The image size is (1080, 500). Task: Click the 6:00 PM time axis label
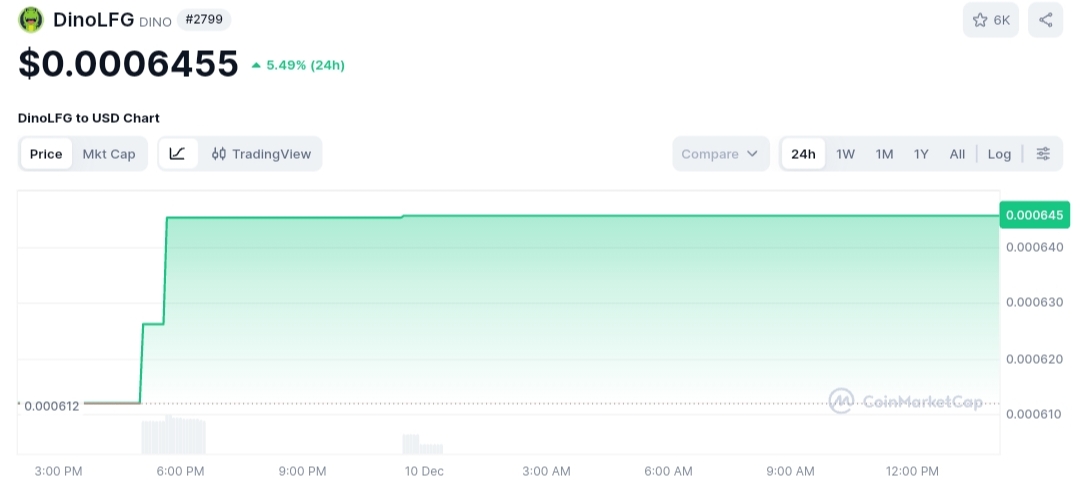click(180, 472)
